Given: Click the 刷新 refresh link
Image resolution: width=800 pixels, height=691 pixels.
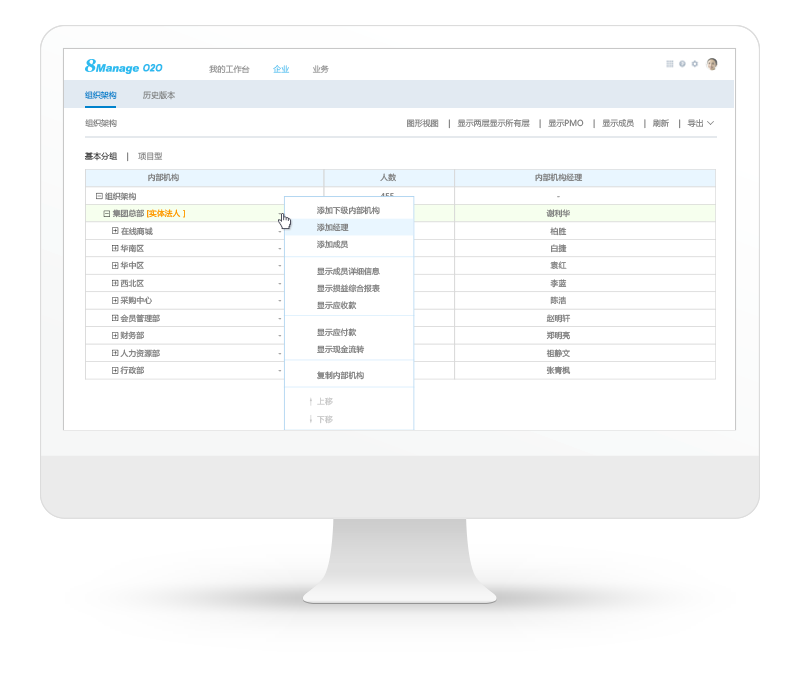Looking at the screenshot, I should (x=661, y=123).
